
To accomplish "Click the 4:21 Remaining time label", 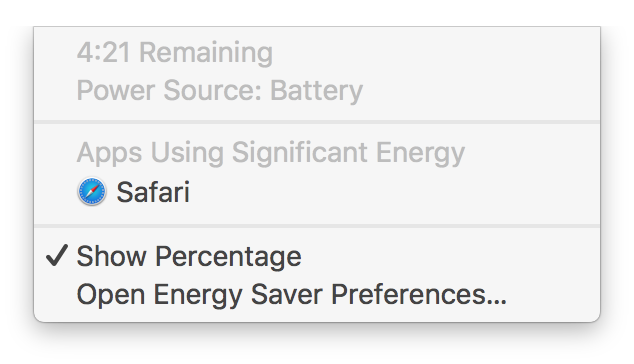I will [175, 53].
